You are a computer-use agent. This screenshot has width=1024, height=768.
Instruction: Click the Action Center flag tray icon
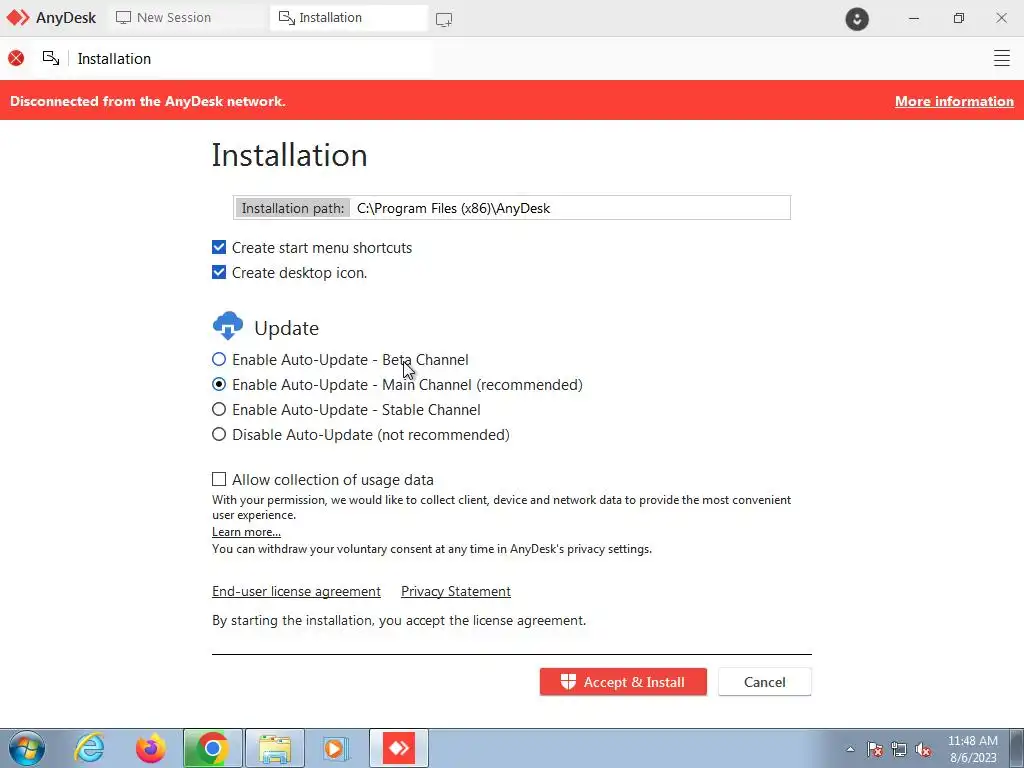click(x=875, y=750)
